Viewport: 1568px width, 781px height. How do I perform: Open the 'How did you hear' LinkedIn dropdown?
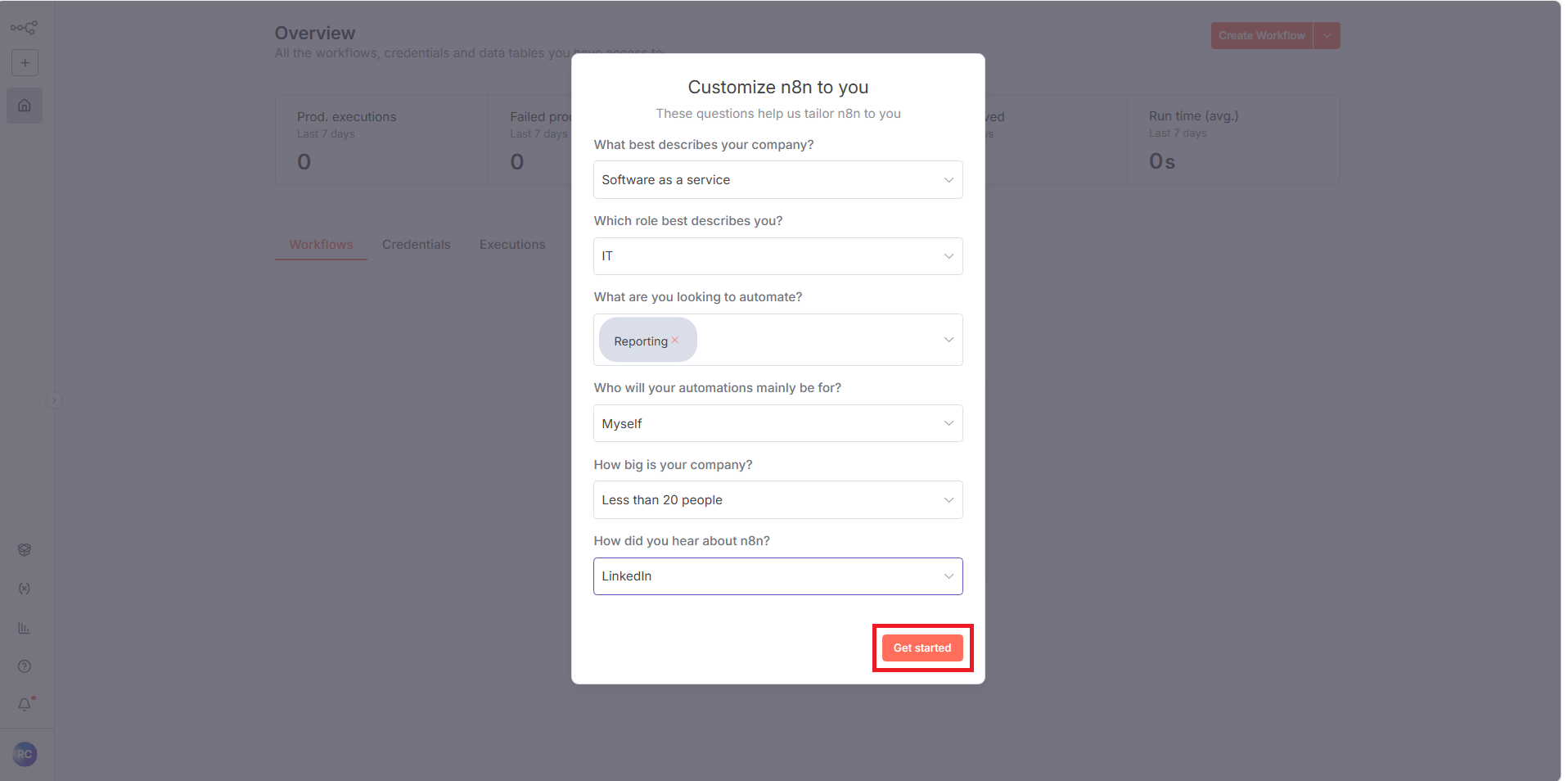point(777,576)
